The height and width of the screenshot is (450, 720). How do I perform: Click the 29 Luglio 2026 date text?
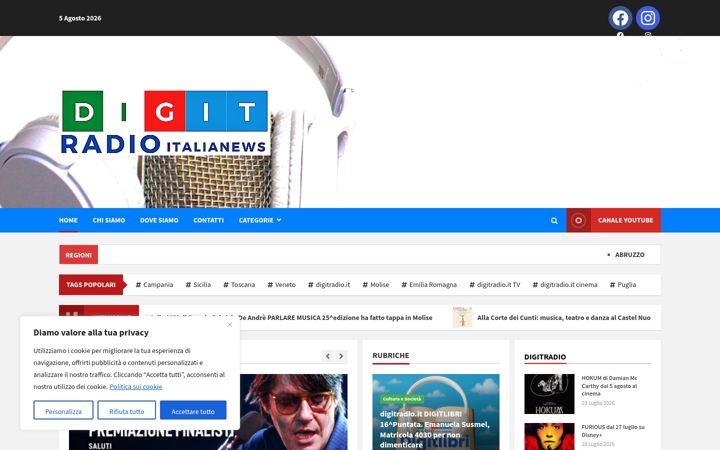[x=598, y=403]
